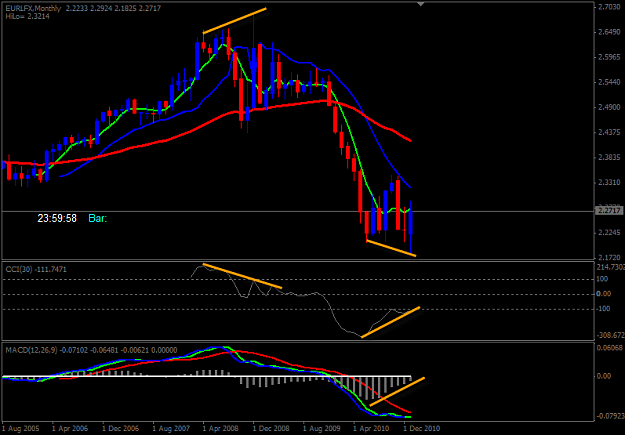Click the 2.4900 price axis value
This screenshot has width=625, height=435.
point(608,107)
